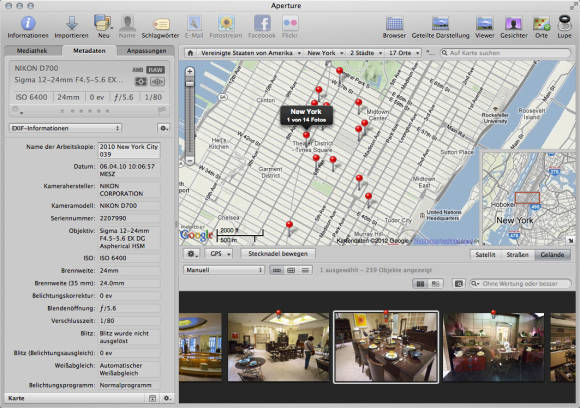The width and height of the screenshot is (580, 408).
Task: Open the Informationen inspector icon
Action: 28,23
